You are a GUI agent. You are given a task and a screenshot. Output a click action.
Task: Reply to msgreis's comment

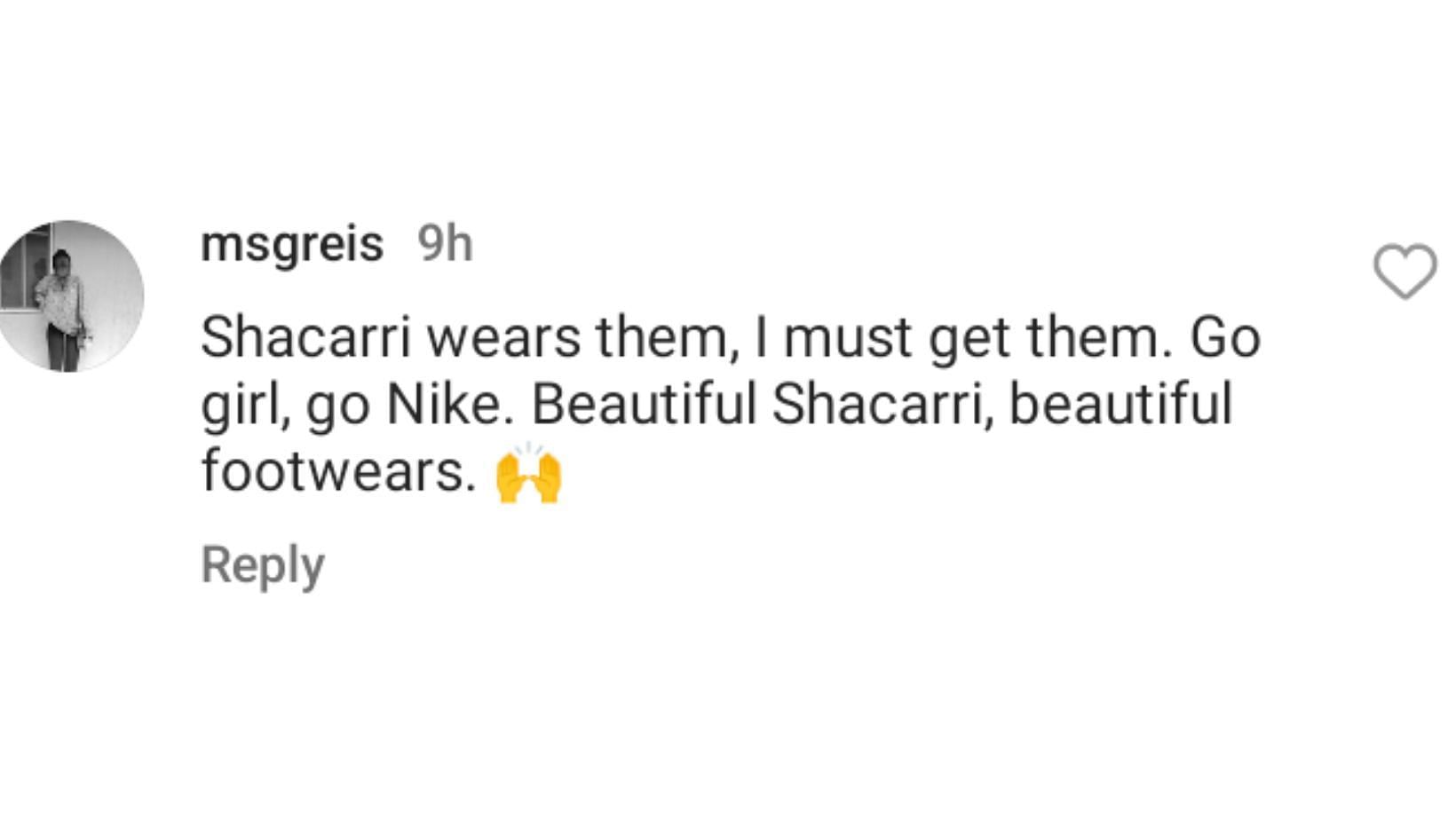point(263,565)
